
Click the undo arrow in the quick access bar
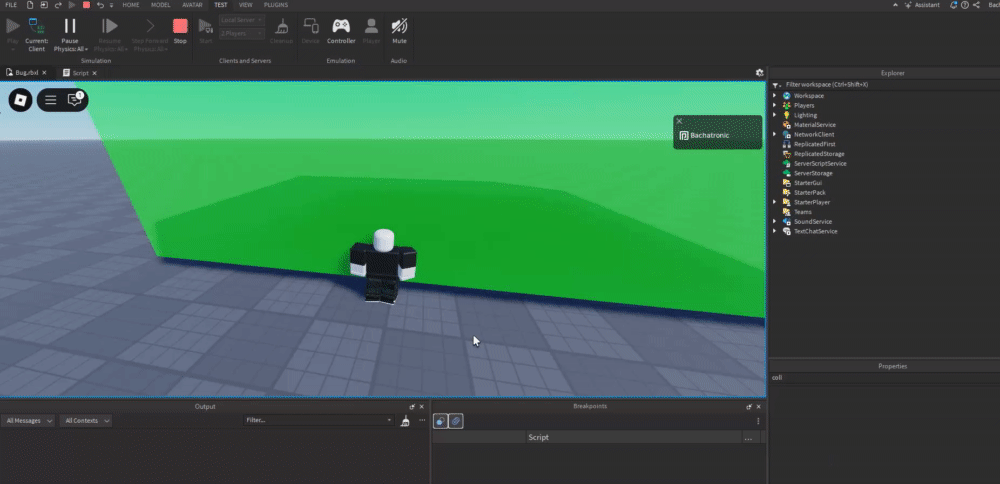(100, 5)
